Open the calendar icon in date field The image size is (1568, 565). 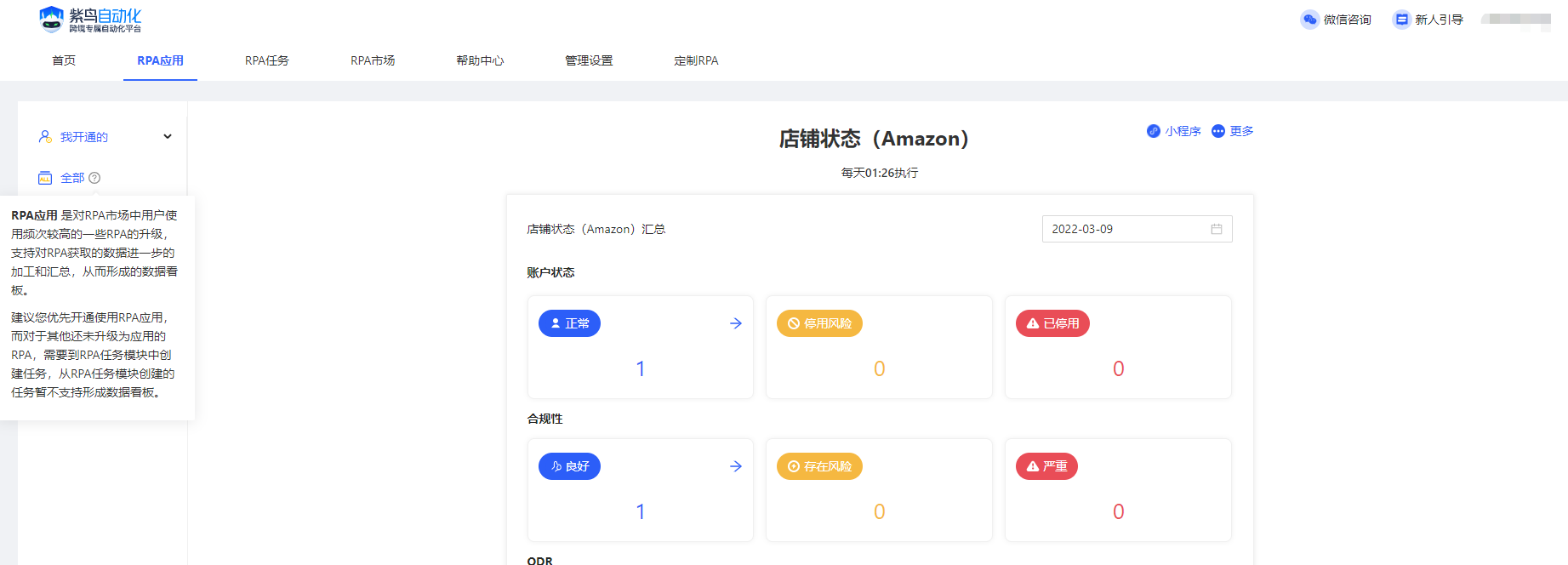click(x=1217, y=229)
